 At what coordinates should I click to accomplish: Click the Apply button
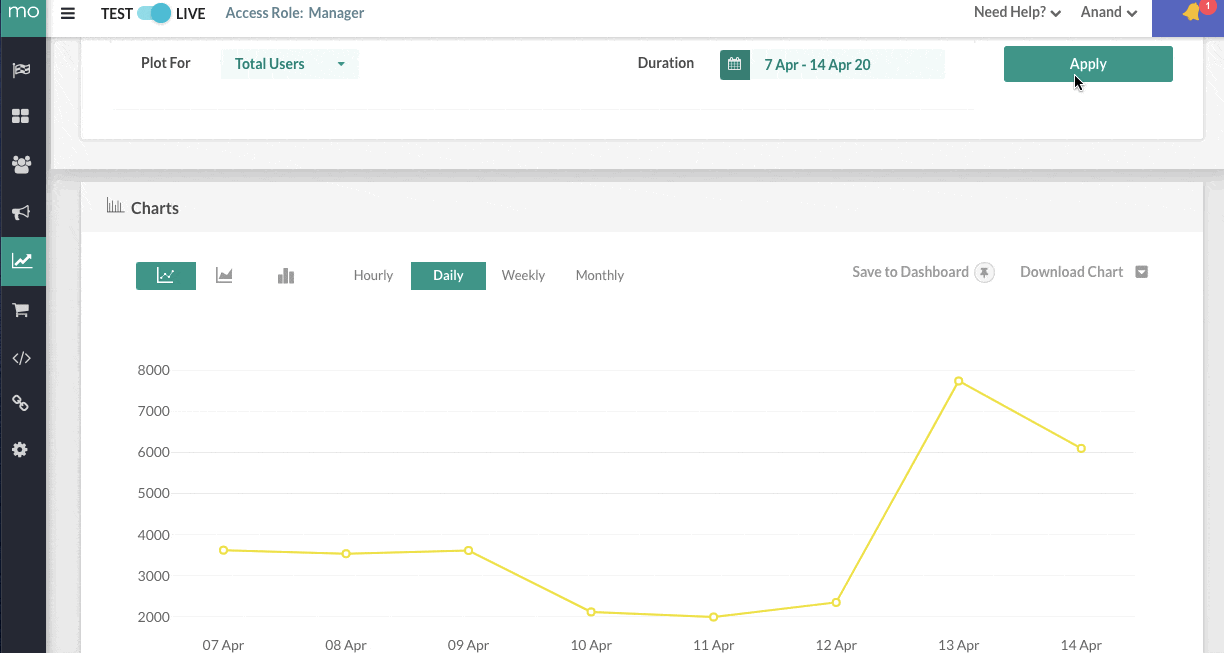tap(1088, 64)
